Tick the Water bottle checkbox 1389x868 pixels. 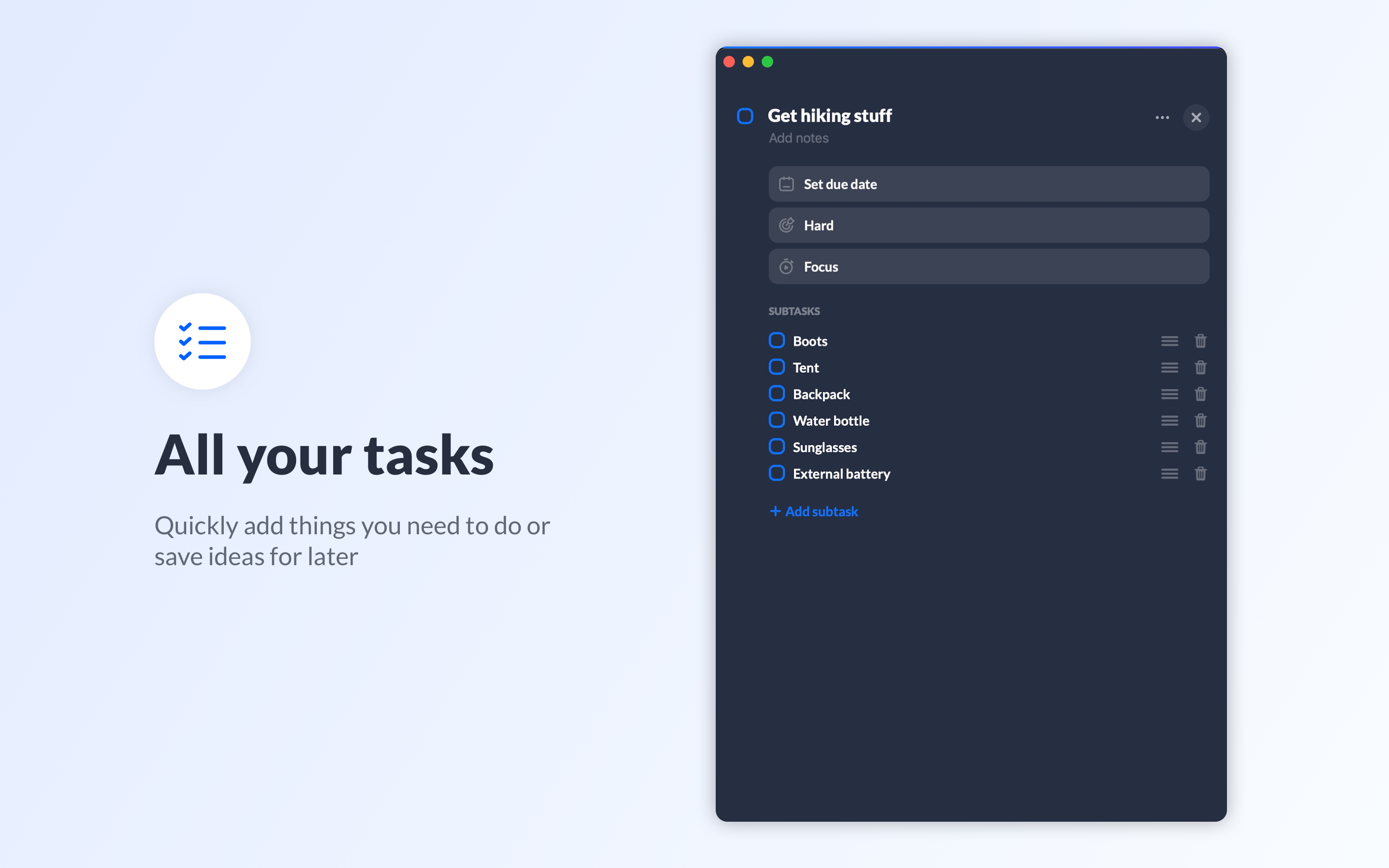tap(776, 420)
